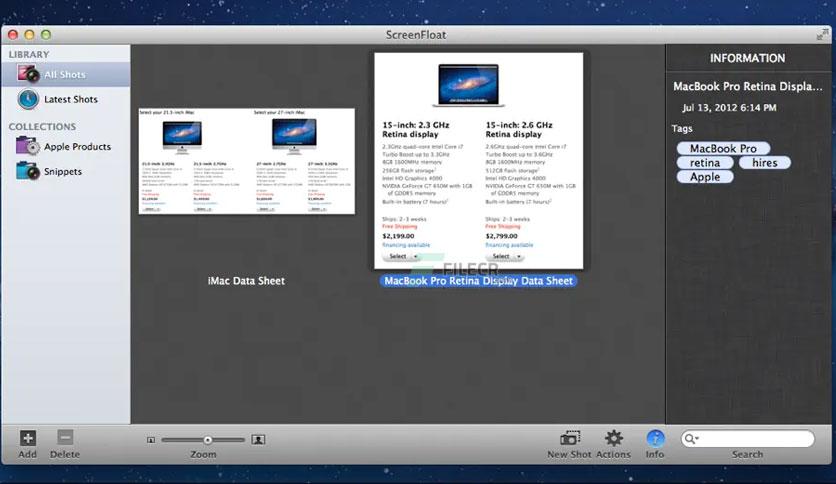Click the Apple Products folder icon
This screenshot has width=836, height=484.
click(x=27, y=146)
